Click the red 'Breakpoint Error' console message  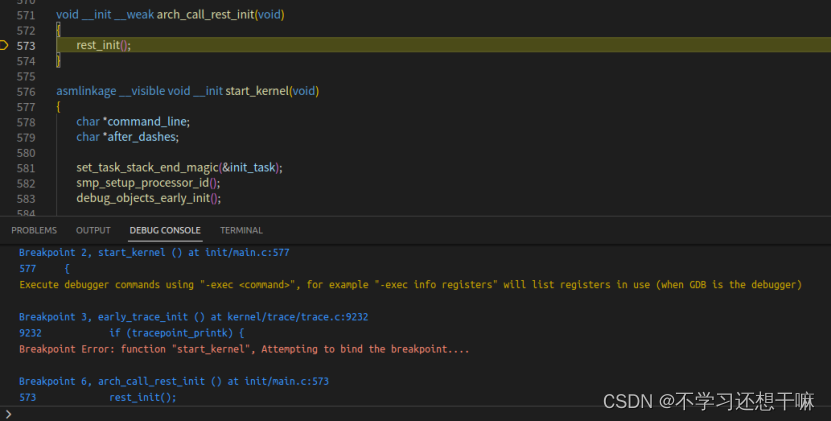(244, 349)
